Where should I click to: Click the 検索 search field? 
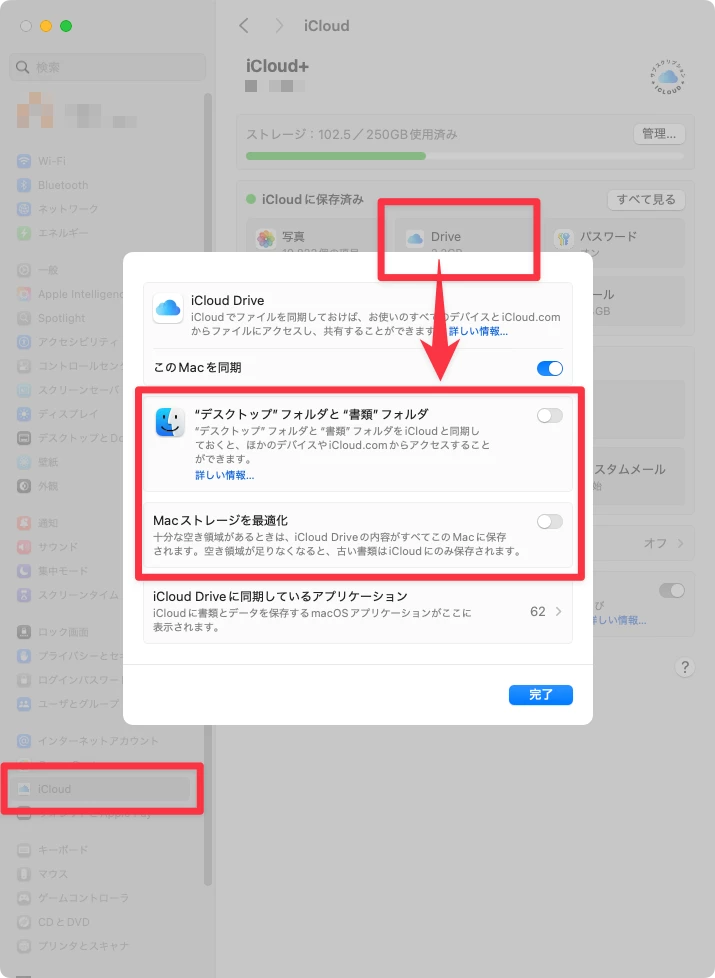(107, 67)
